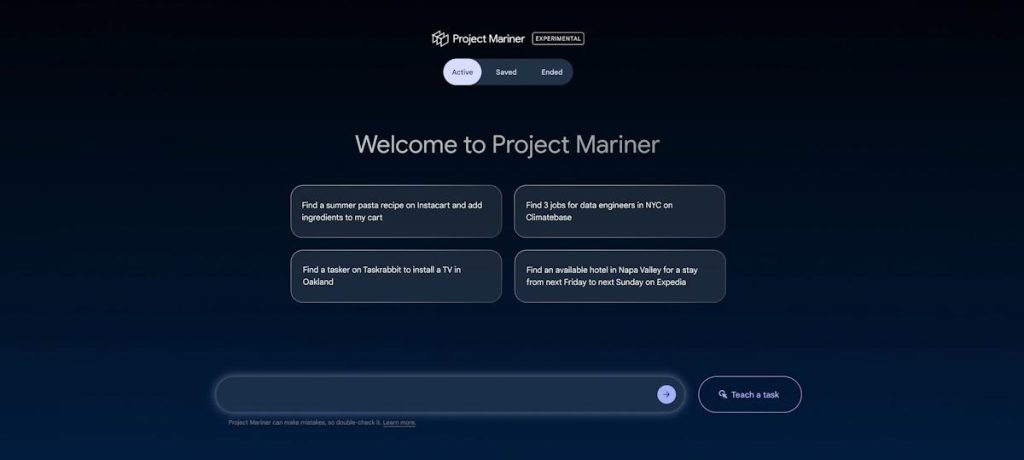Switch to the Saved tab

[x=506, y=72]
